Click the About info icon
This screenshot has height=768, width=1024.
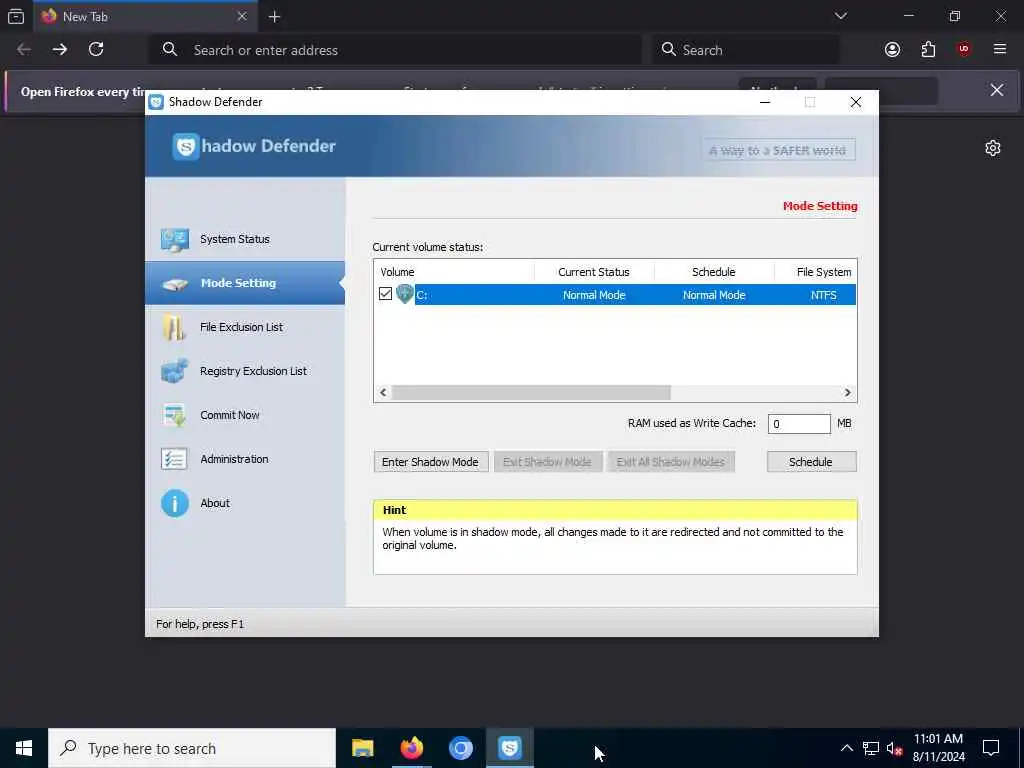174,504
